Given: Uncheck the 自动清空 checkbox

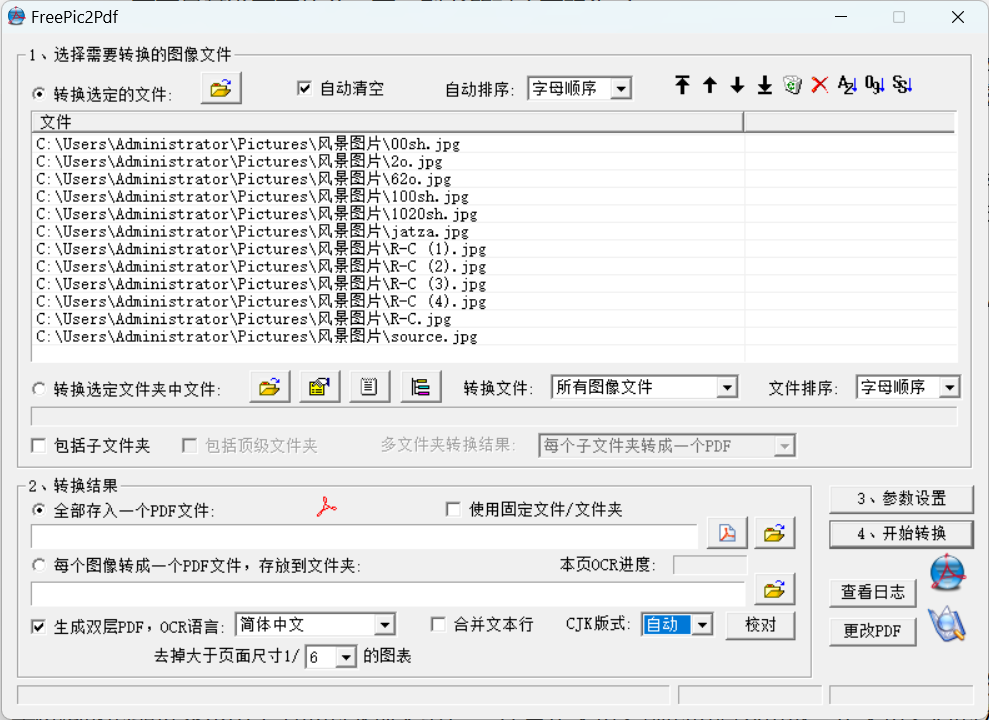Looking at the screenshot, I should point(305,88).
